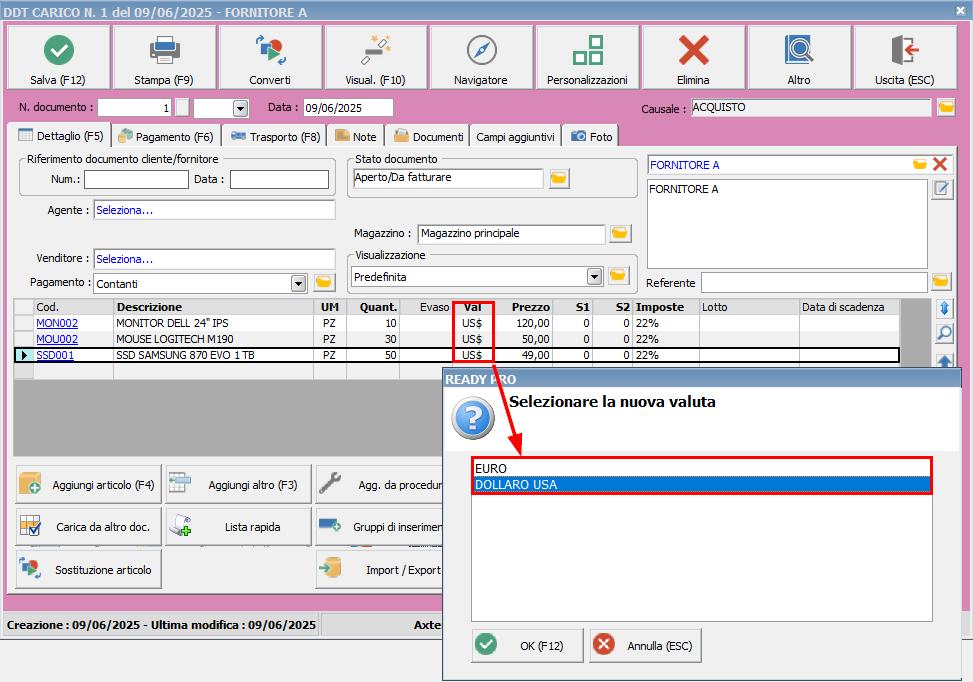Open the Converti tool
Viewport: 973px width, 682px height.
(270, 58)
